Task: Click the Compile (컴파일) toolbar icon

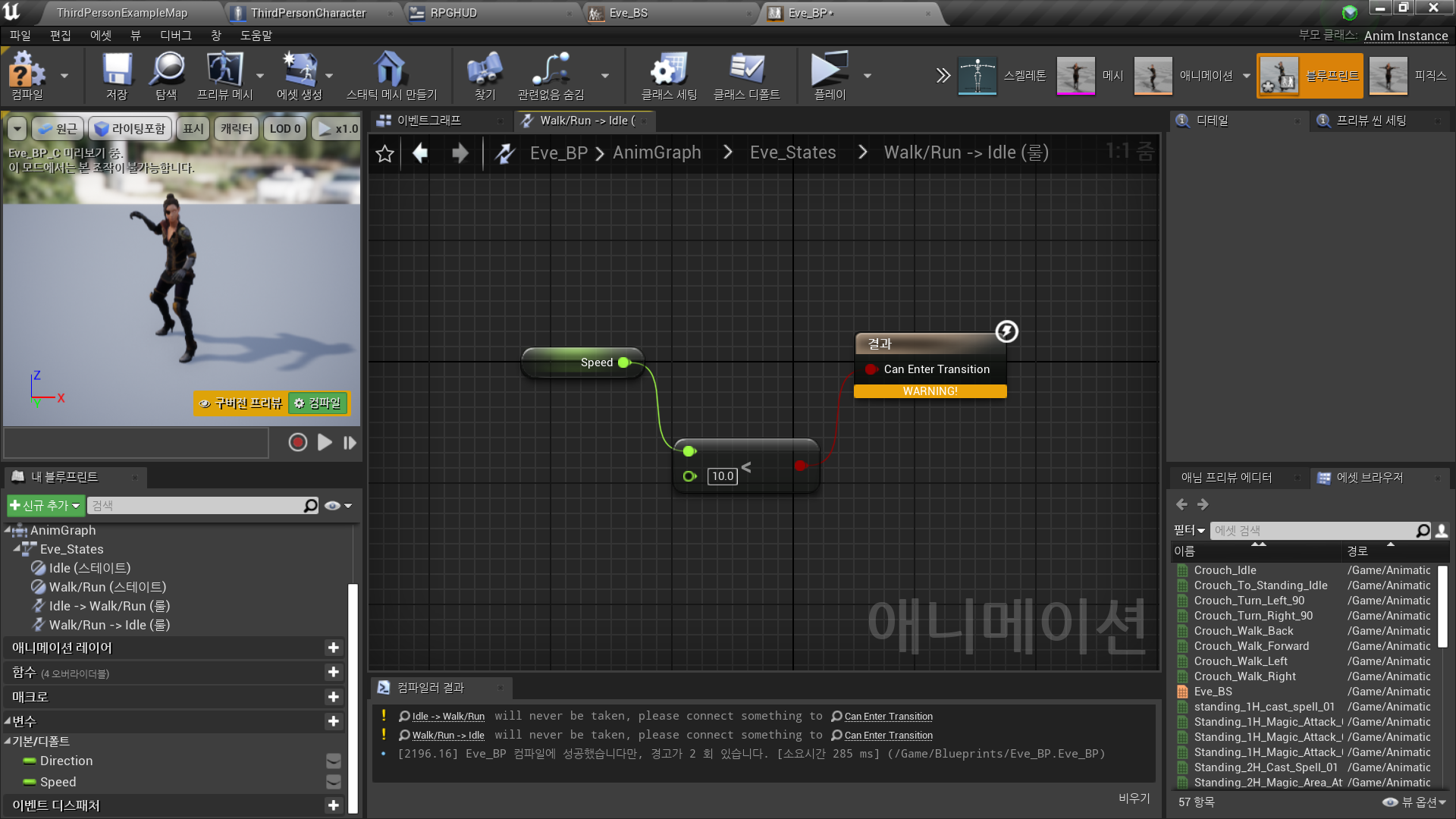Action: coord(27,73)
